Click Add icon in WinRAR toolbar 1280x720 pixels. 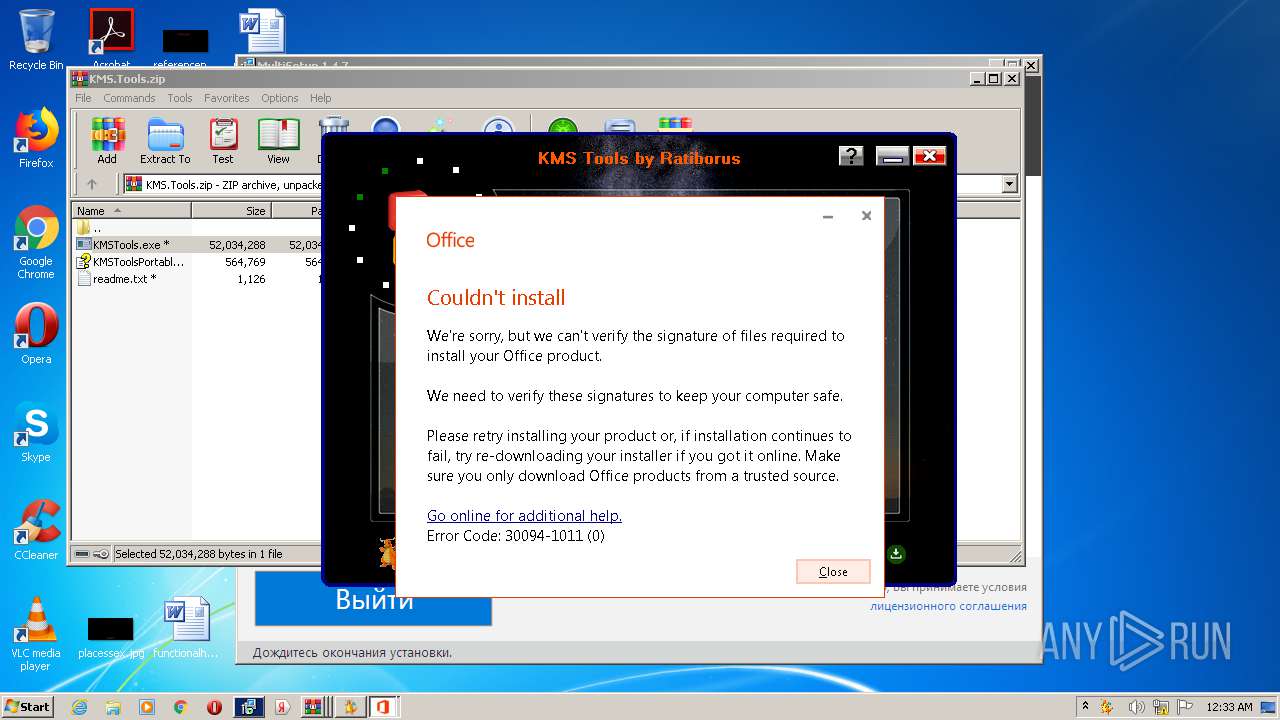pyautogui.click(x=107, y=141)
